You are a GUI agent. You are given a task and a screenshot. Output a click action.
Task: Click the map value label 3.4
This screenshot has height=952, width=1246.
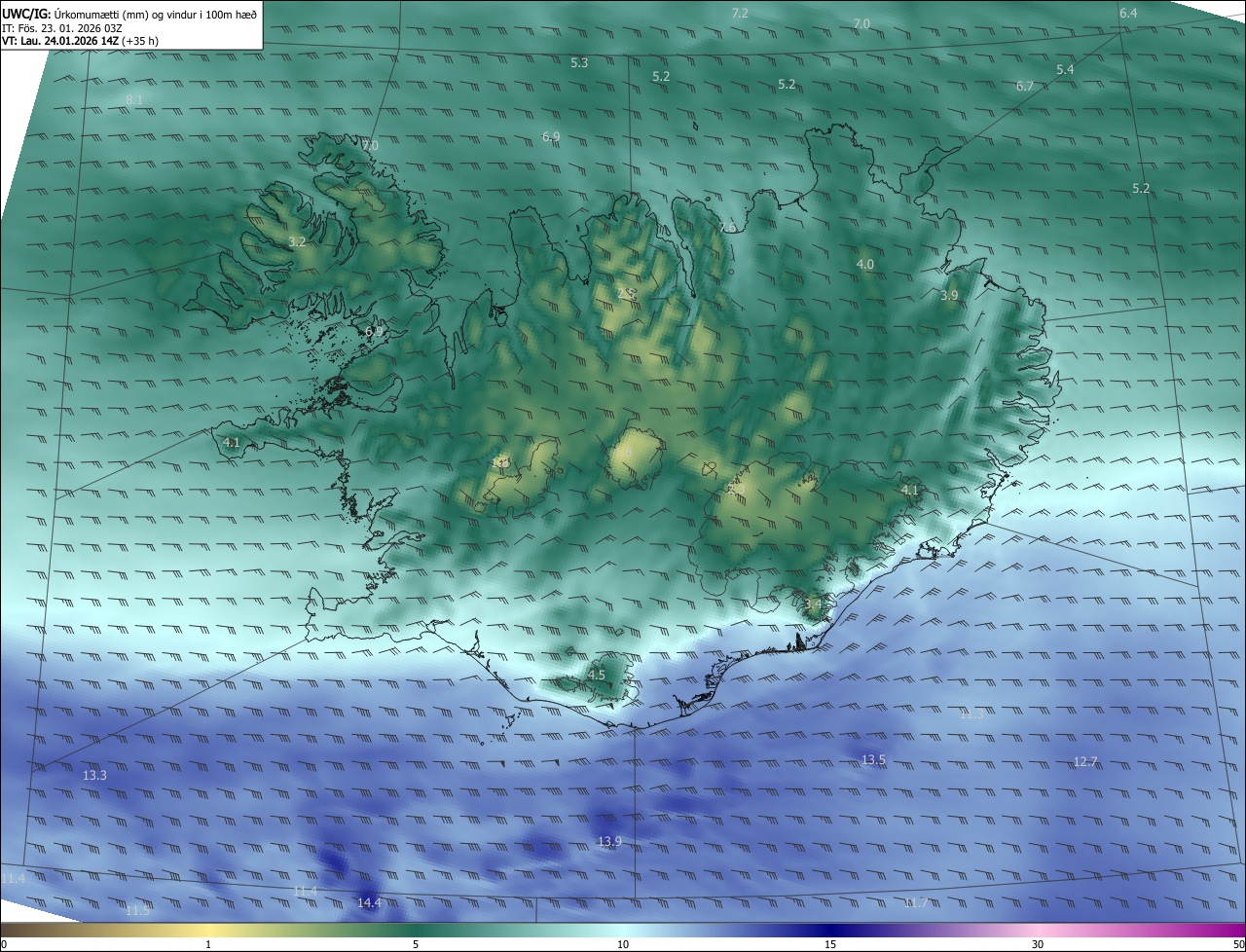[x=813, y=604]
